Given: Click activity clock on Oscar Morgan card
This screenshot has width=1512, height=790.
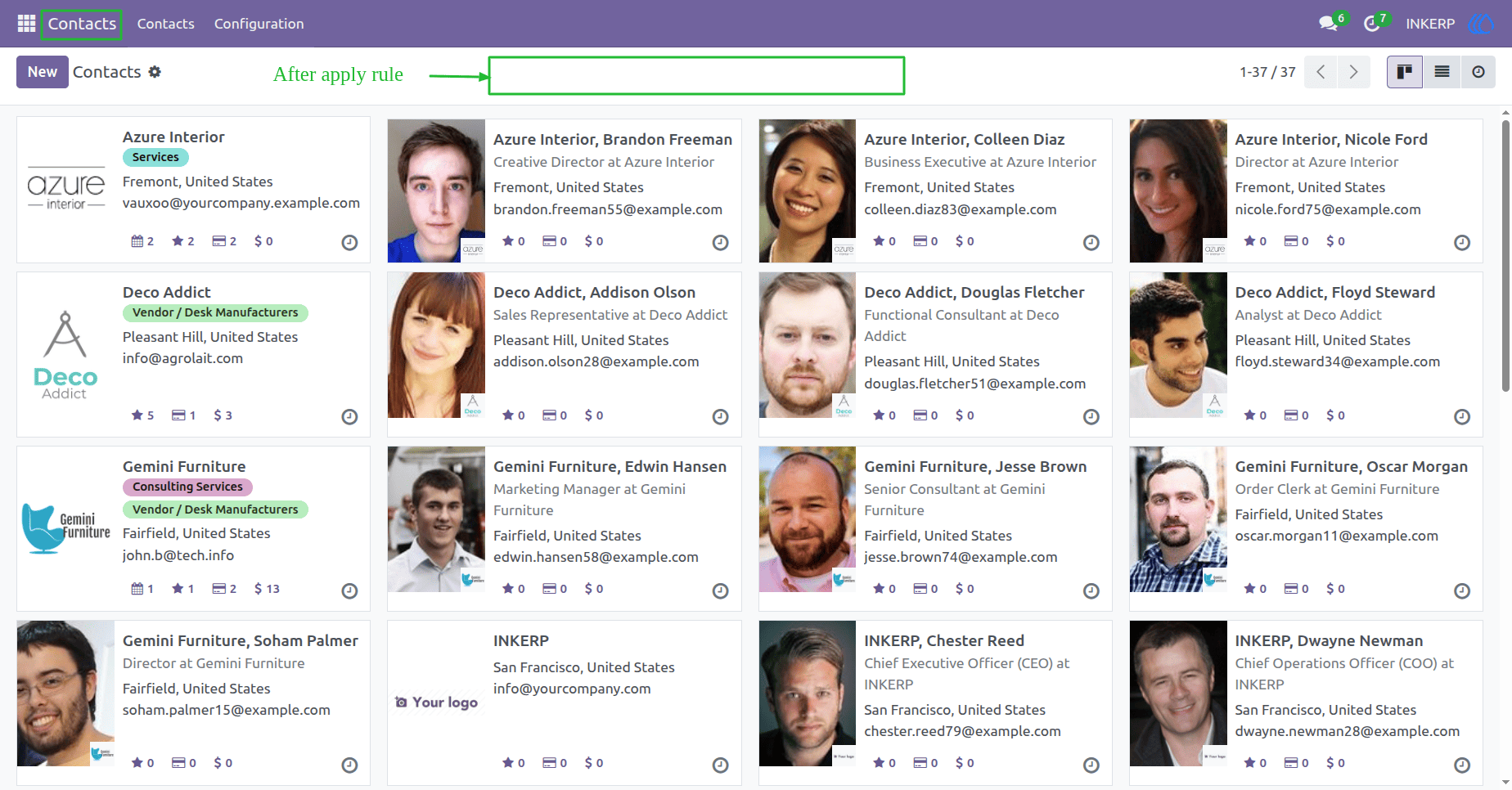Looking at the screenshot, I should tap(1462, 590).
